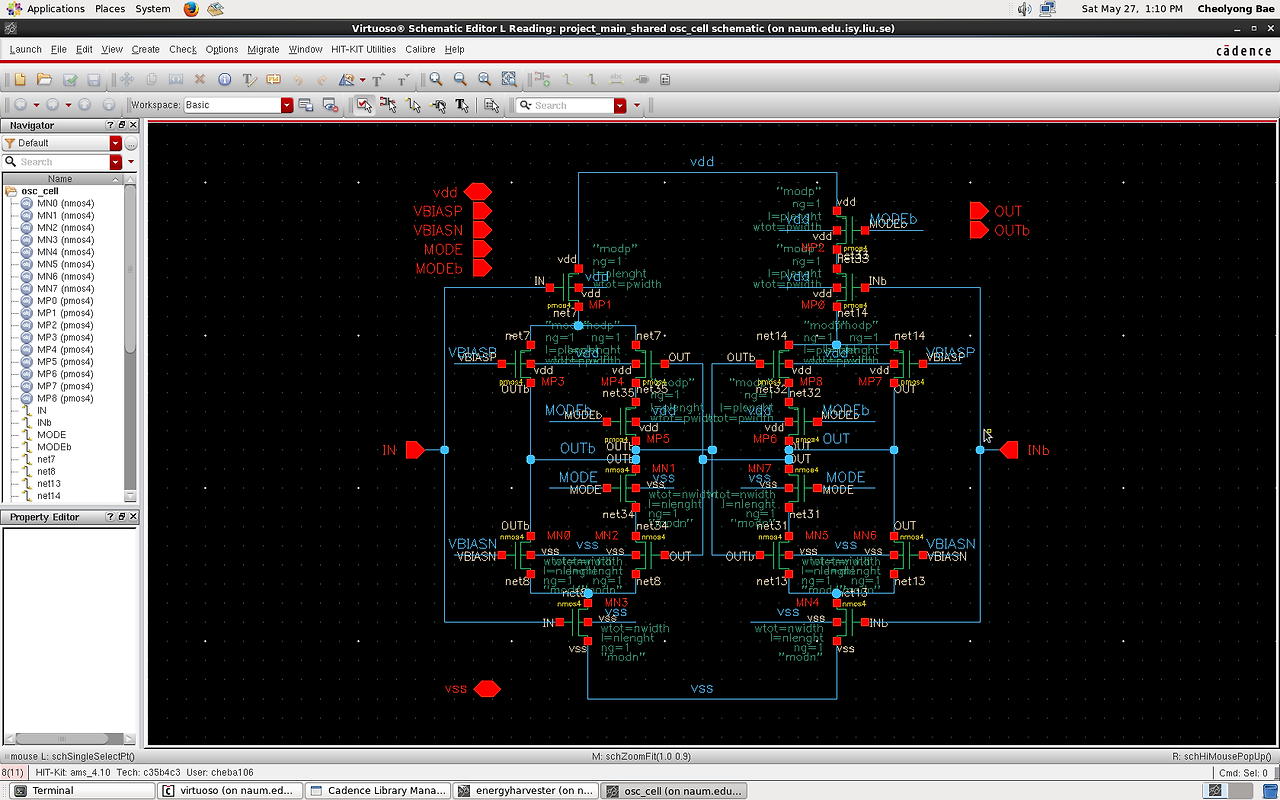This screenshot has height=800, width=1280.
Task: Open the Calibre menu
Action: tap(420, 48)
